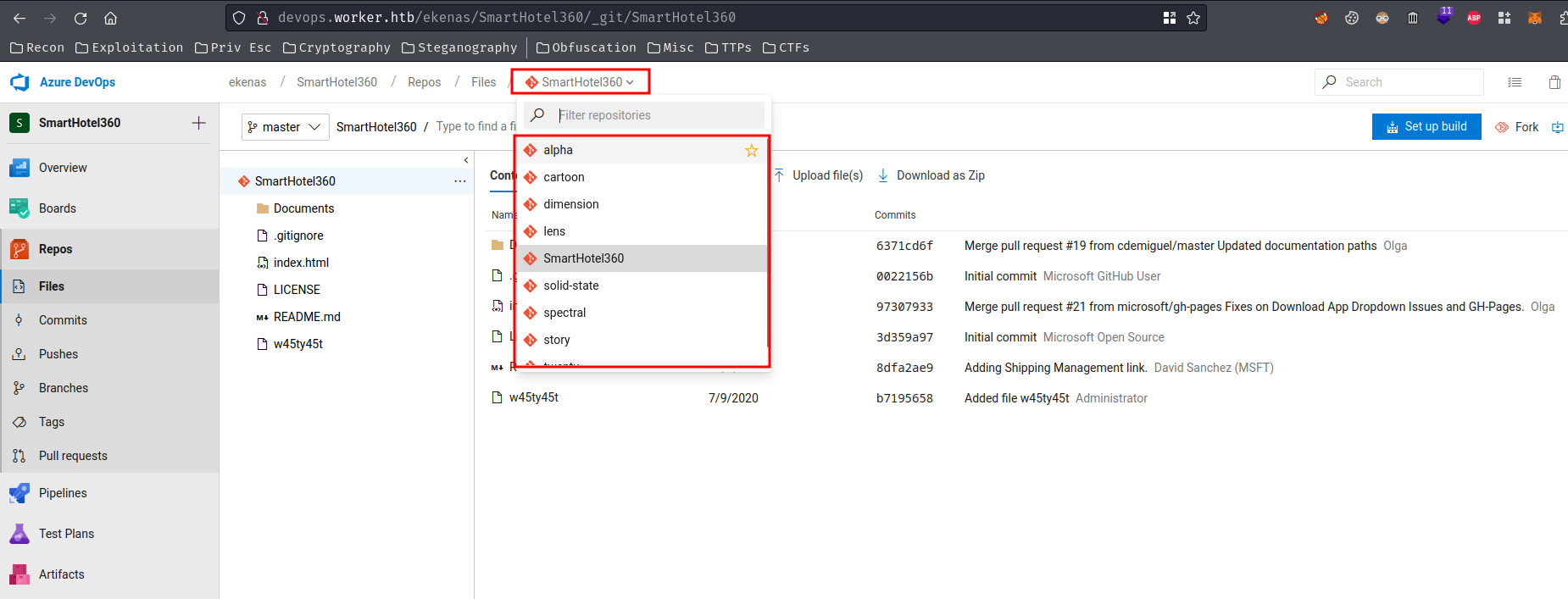This screenshot has width=1568, height=599.
Task: Open the CTFs bookmarks folder
Action: (x=786, y=47)
